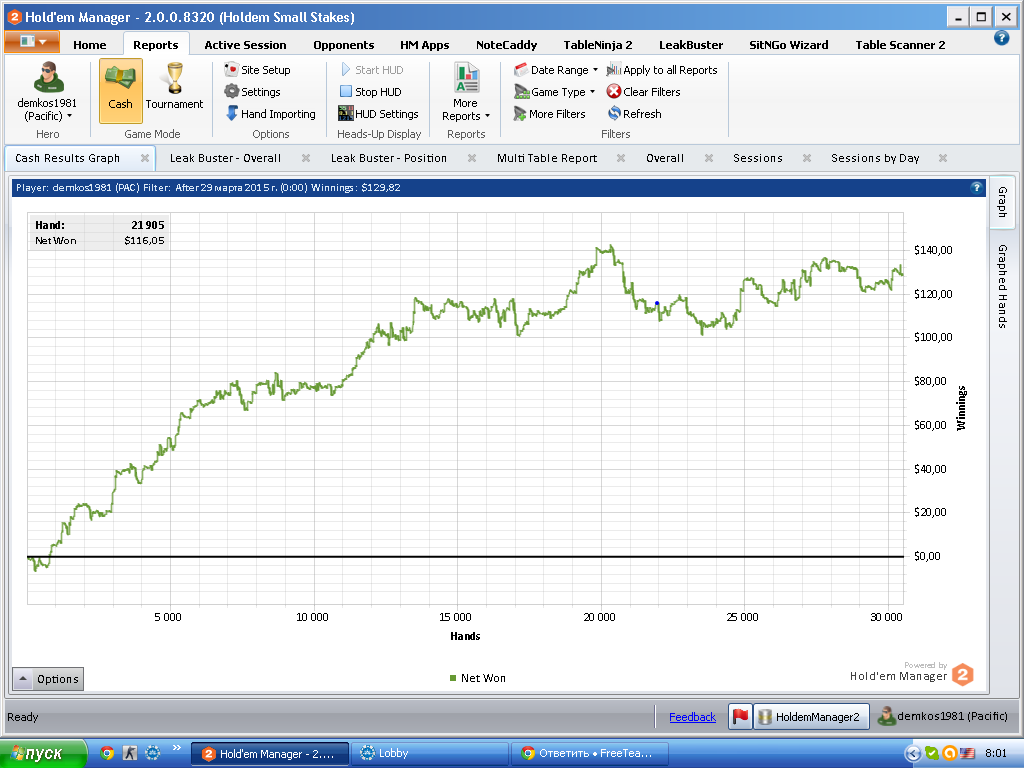
Task: Open the Table Scanner 2 tab
Action: pyautogui.click(x=900, y=45)
